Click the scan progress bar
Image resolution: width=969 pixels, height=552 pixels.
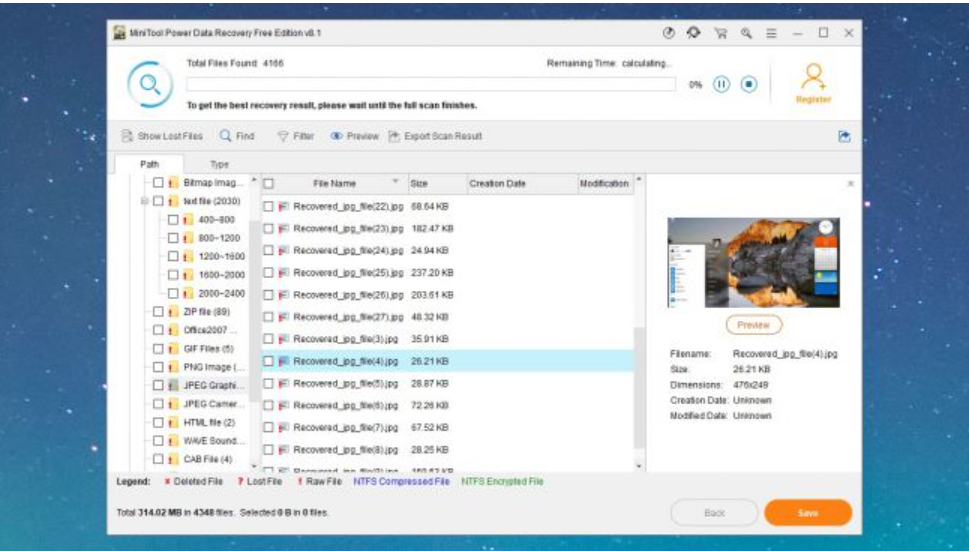point(430,84)
